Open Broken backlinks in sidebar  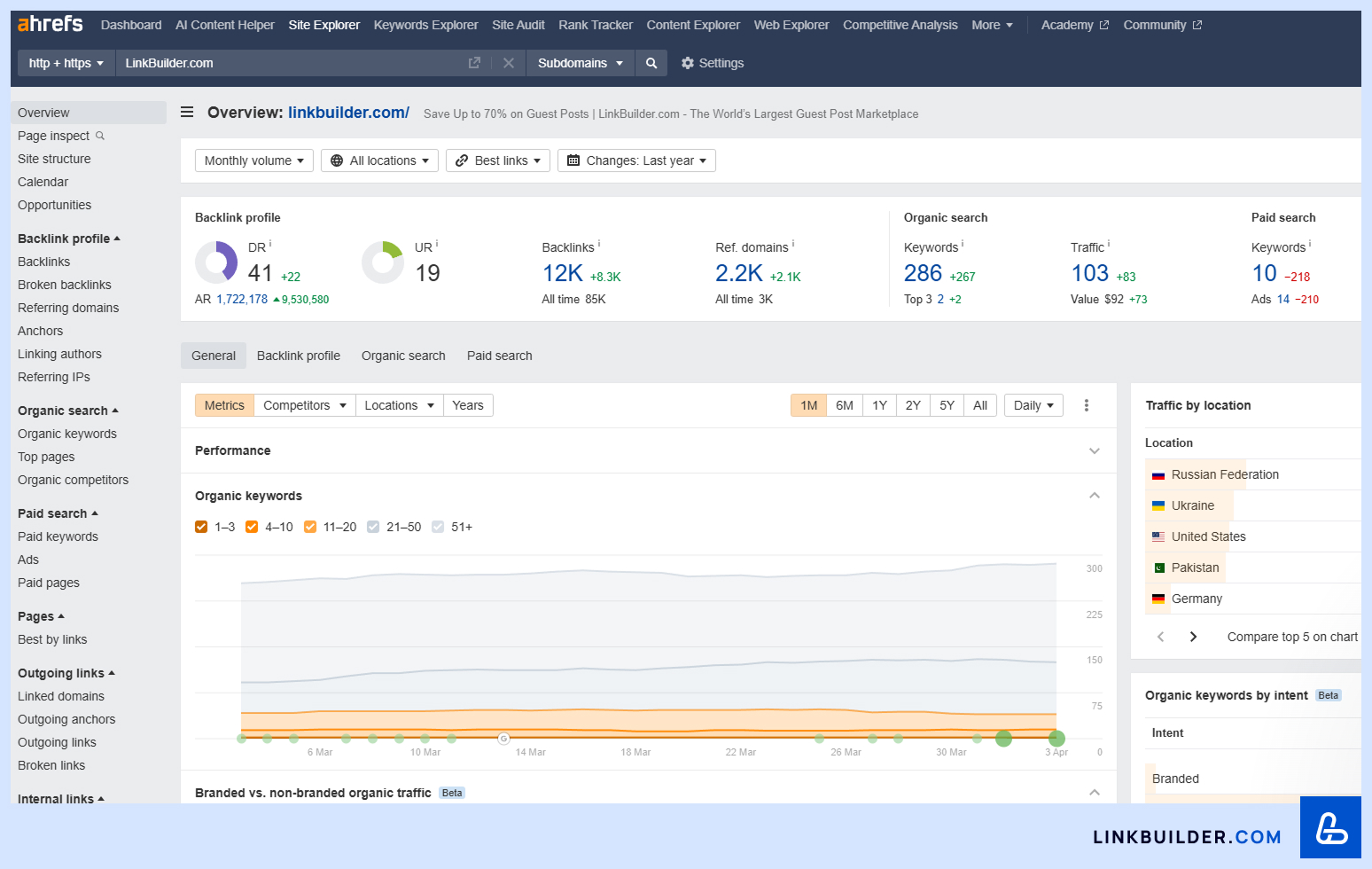click(x=65, y=285)
